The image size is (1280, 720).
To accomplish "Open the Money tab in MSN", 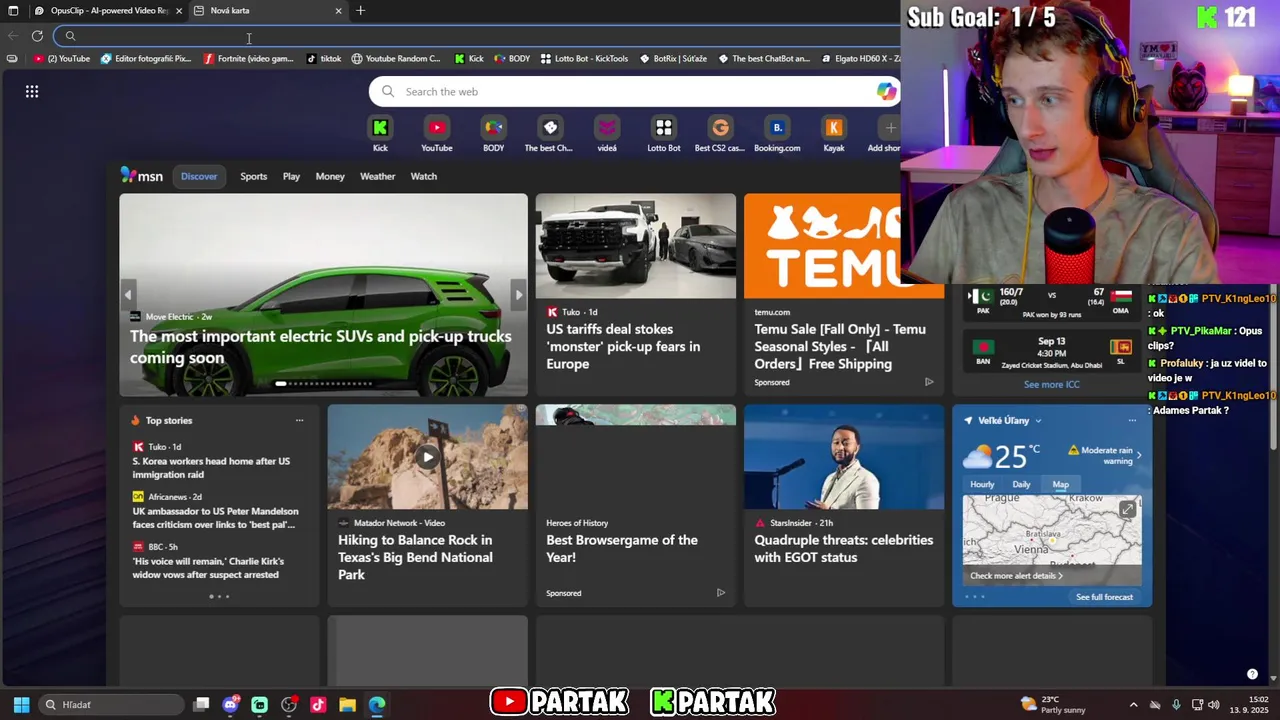I will (x=330, y=176).
